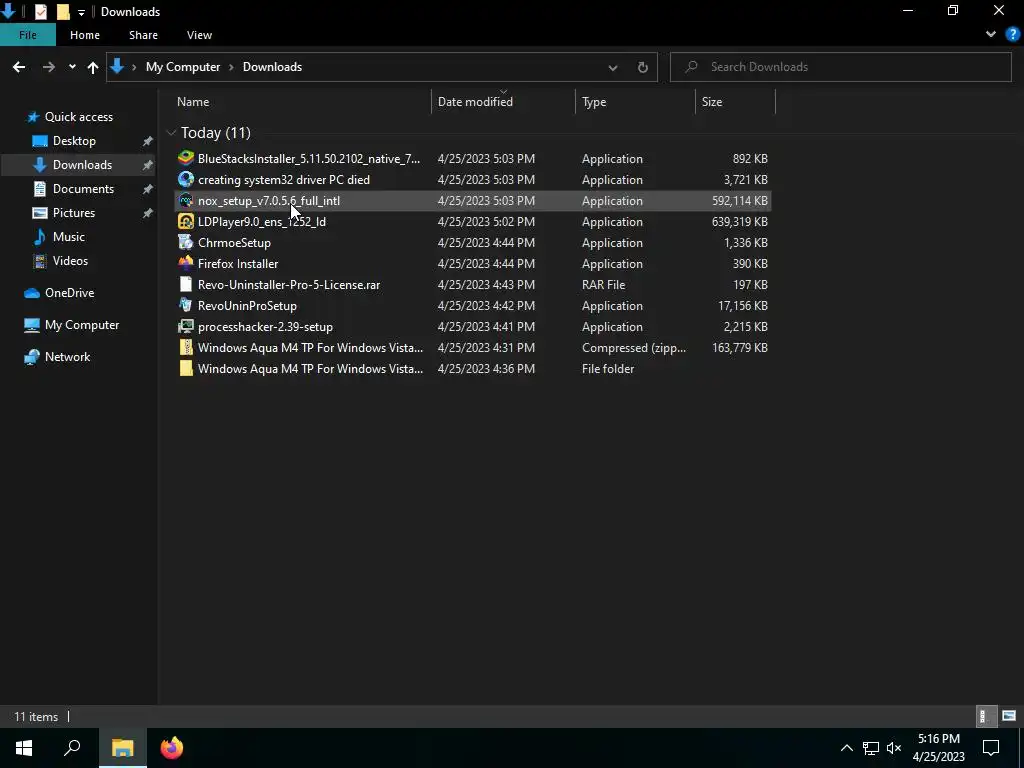This screenshot has height=768, width=1024.
Task: Open Videos in the navigation pane
Action: [70, 261]
